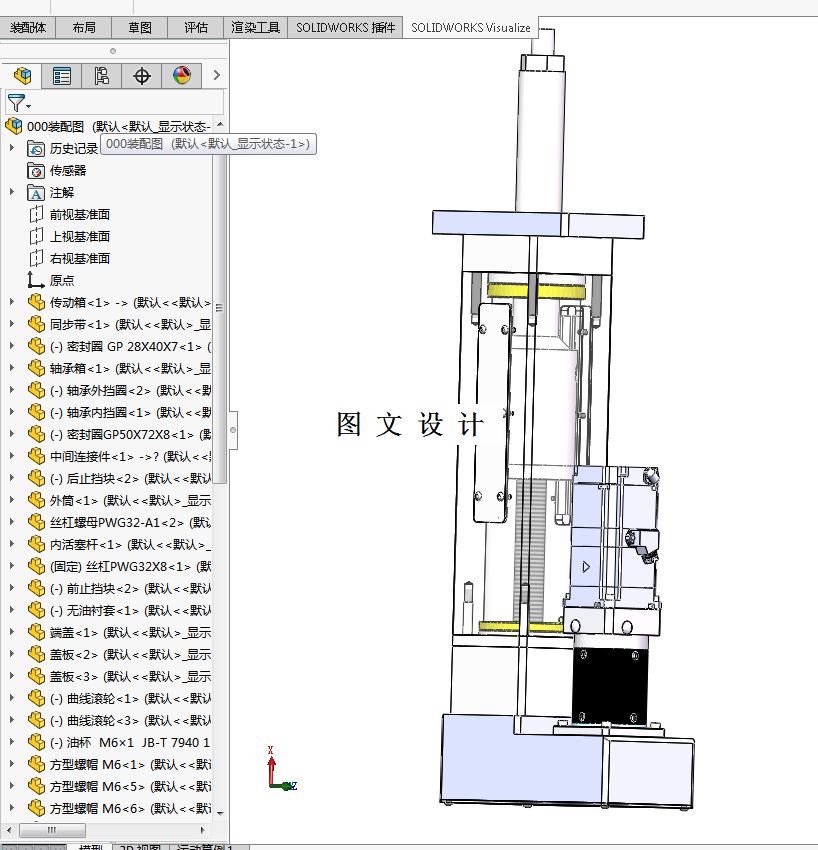Viewport: 818px width, 850px height.
Task: Select the 盖板<2> part icon
Action: pos(36,654)
